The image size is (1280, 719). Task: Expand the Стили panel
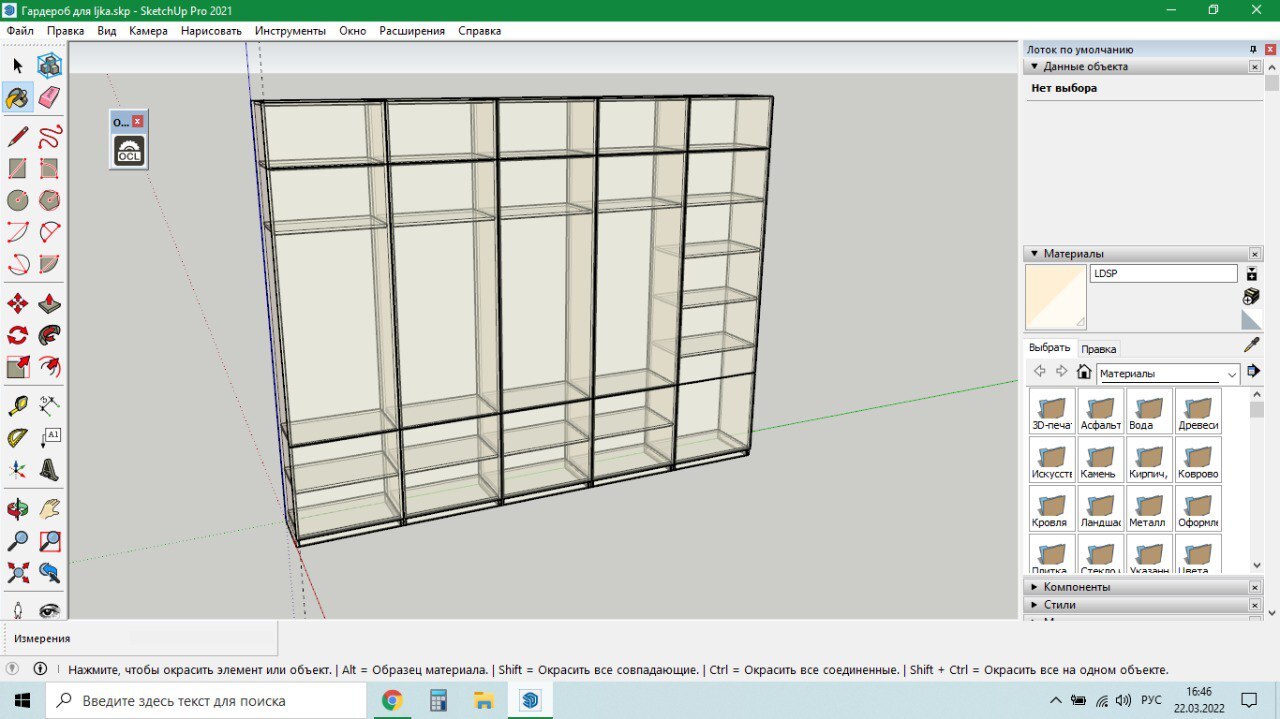1034,605
